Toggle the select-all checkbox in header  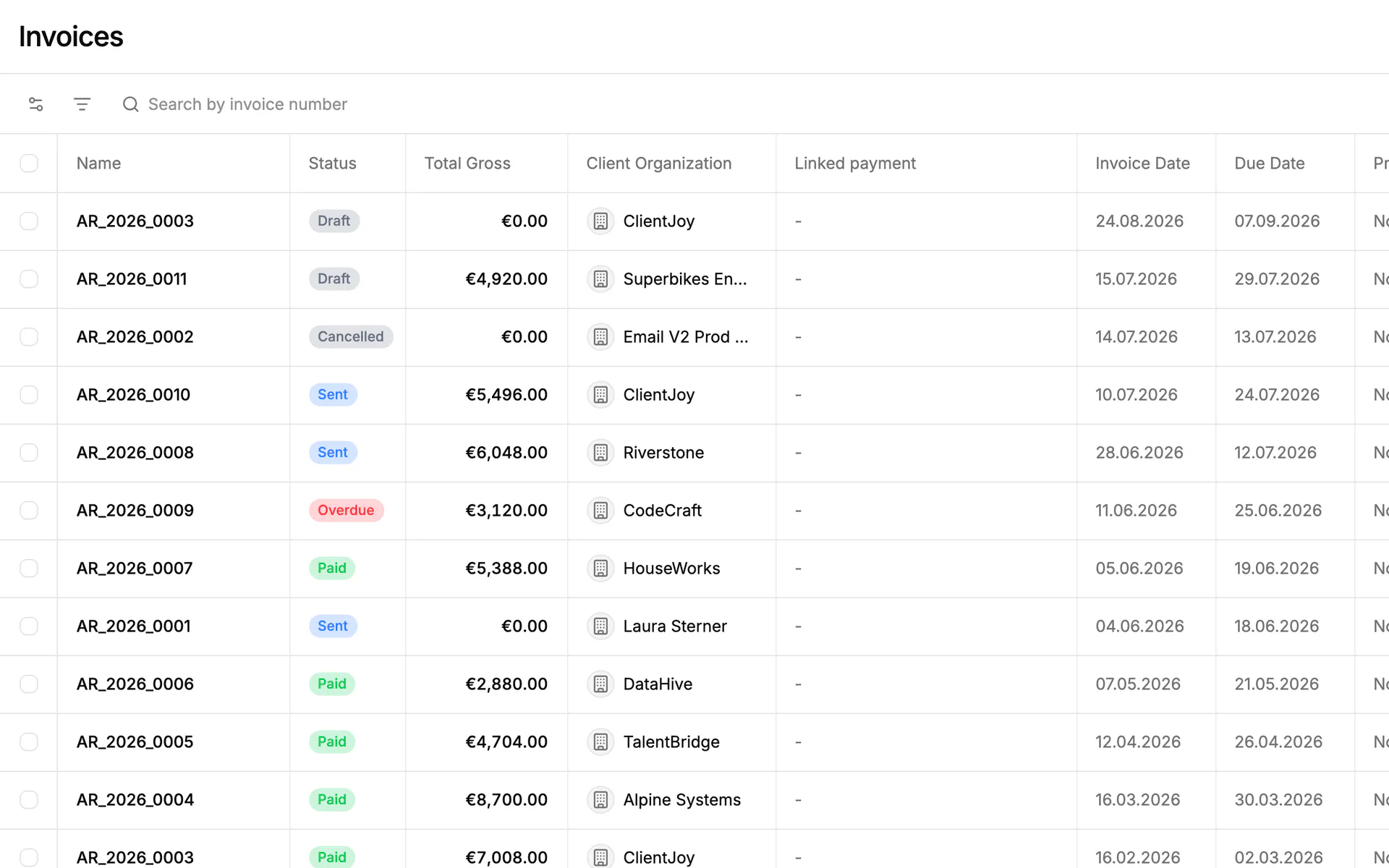click(x=29, y=163)
